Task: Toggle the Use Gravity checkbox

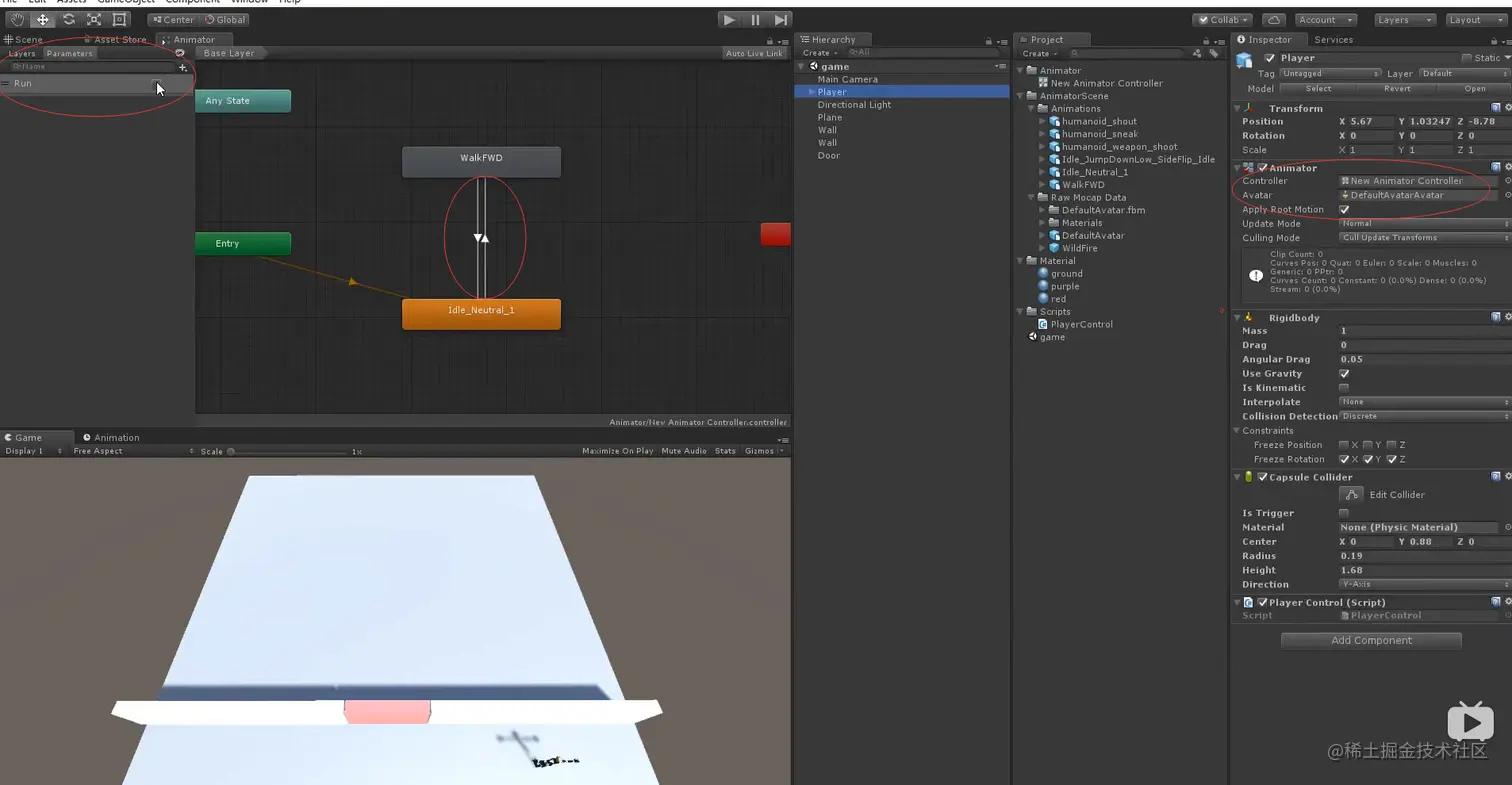Action: (1344, 374)
